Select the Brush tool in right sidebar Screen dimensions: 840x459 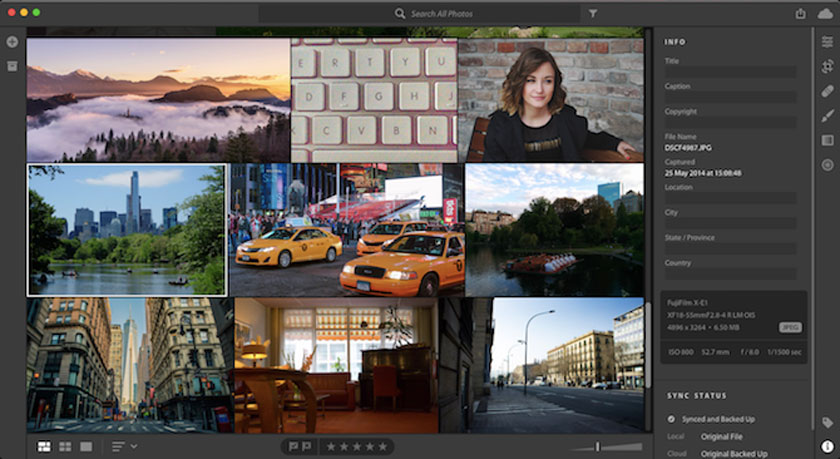click(827, 116)
